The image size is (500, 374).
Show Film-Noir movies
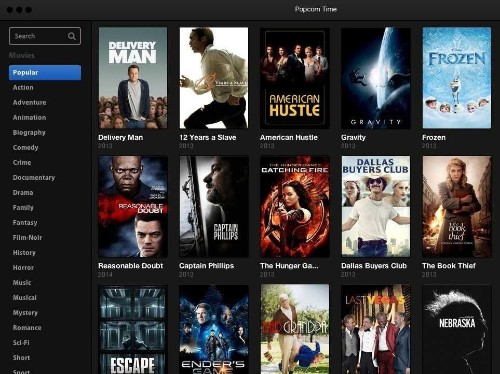(27, 237)
